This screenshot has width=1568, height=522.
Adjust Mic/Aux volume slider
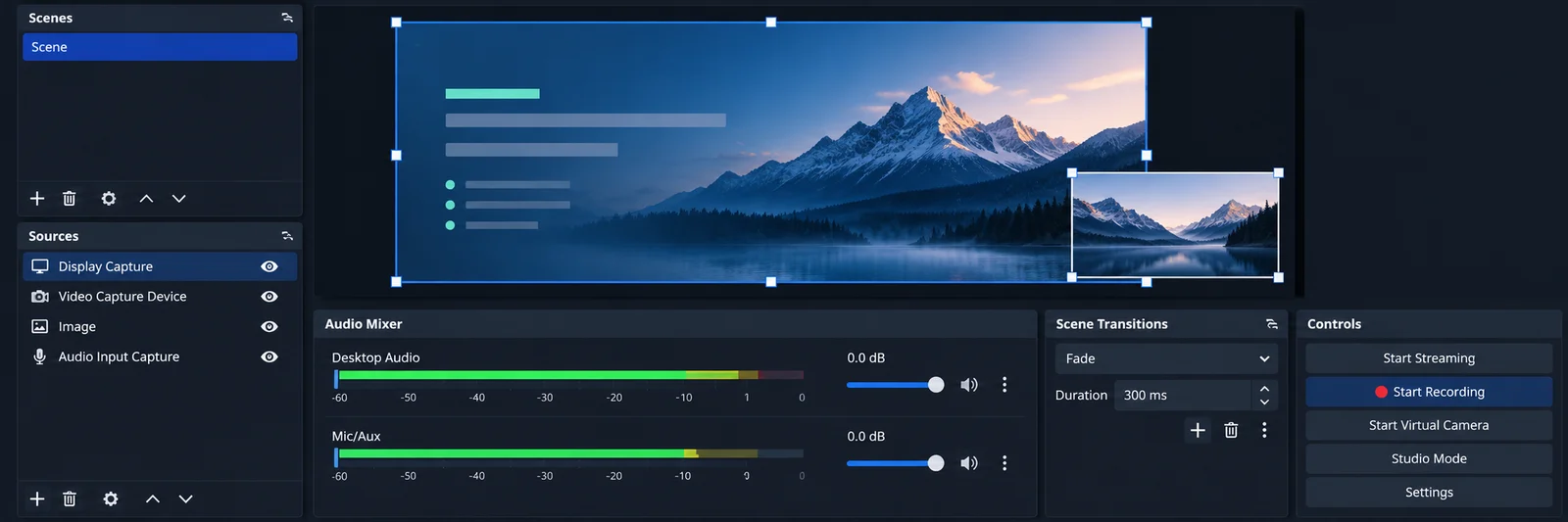coord(895,463)
